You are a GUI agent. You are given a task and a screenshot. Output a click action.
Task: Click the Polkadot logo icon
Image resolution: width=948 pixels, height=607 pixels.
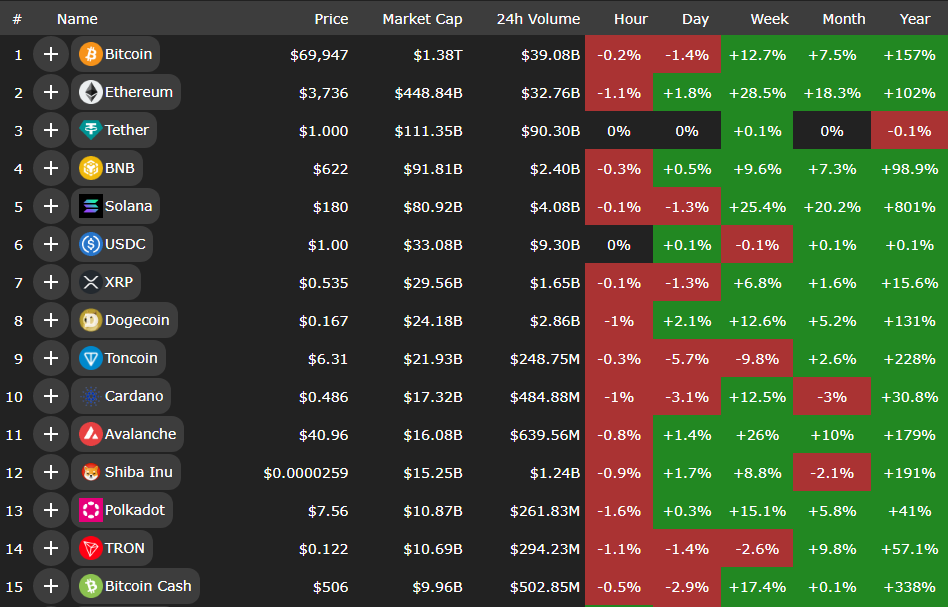click(x=91, y=510)
